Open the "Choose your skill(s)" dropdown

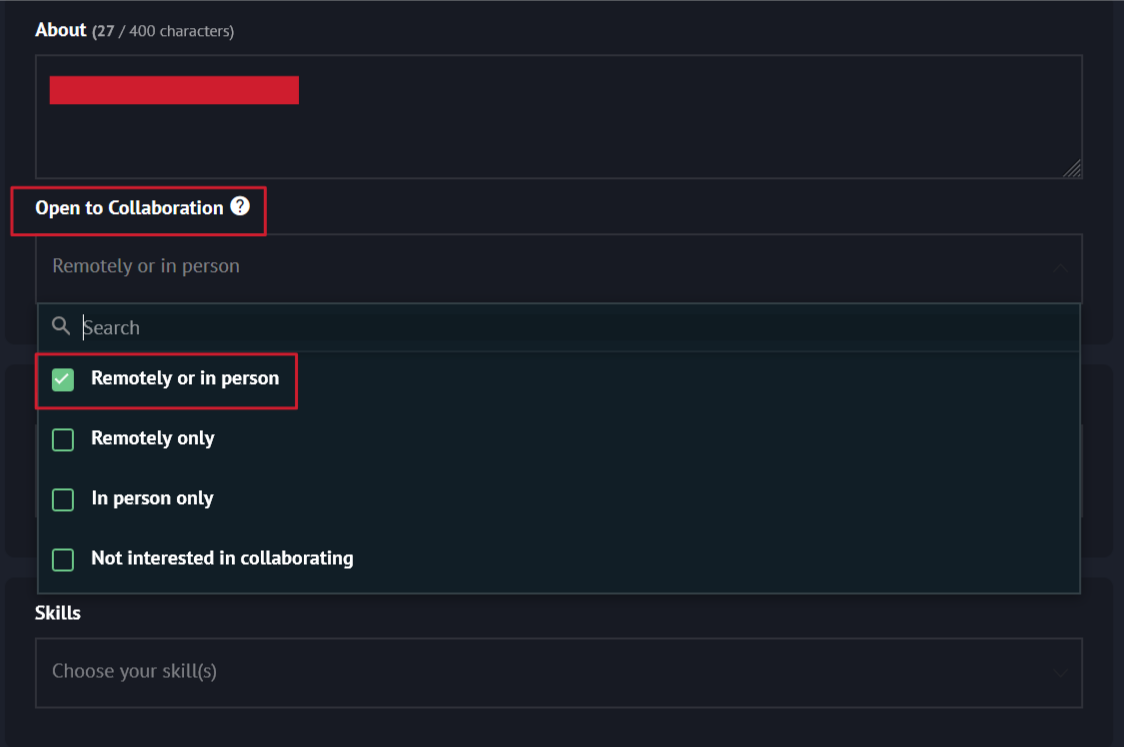point(500,672)
